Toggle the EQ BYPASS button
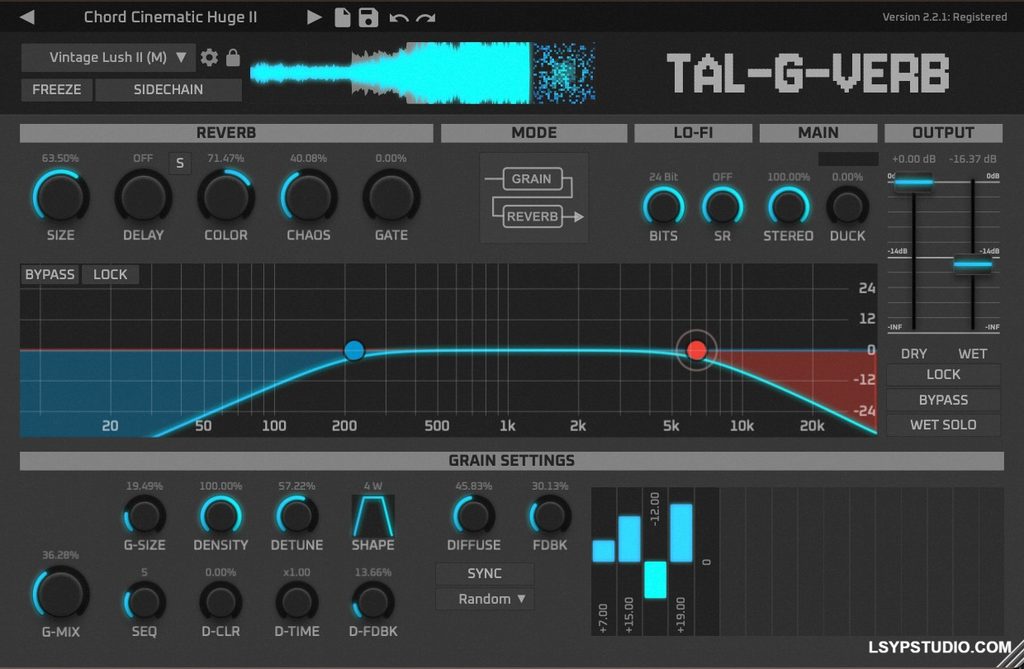This screenshot has width=1024, height=669. coord(50,274)
